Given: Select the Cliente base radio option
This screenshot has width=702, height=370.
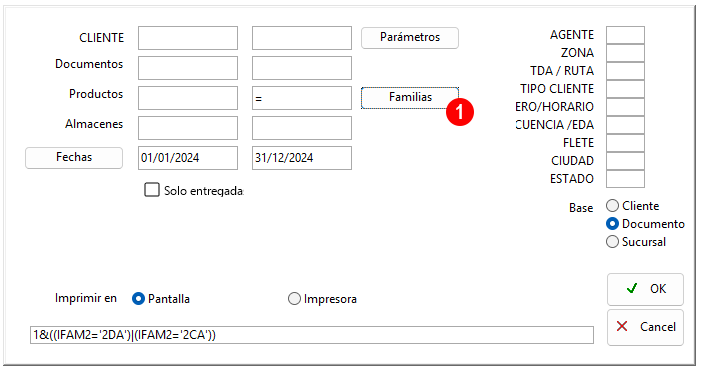Looking at the screenshot, I should click(612, 206).
